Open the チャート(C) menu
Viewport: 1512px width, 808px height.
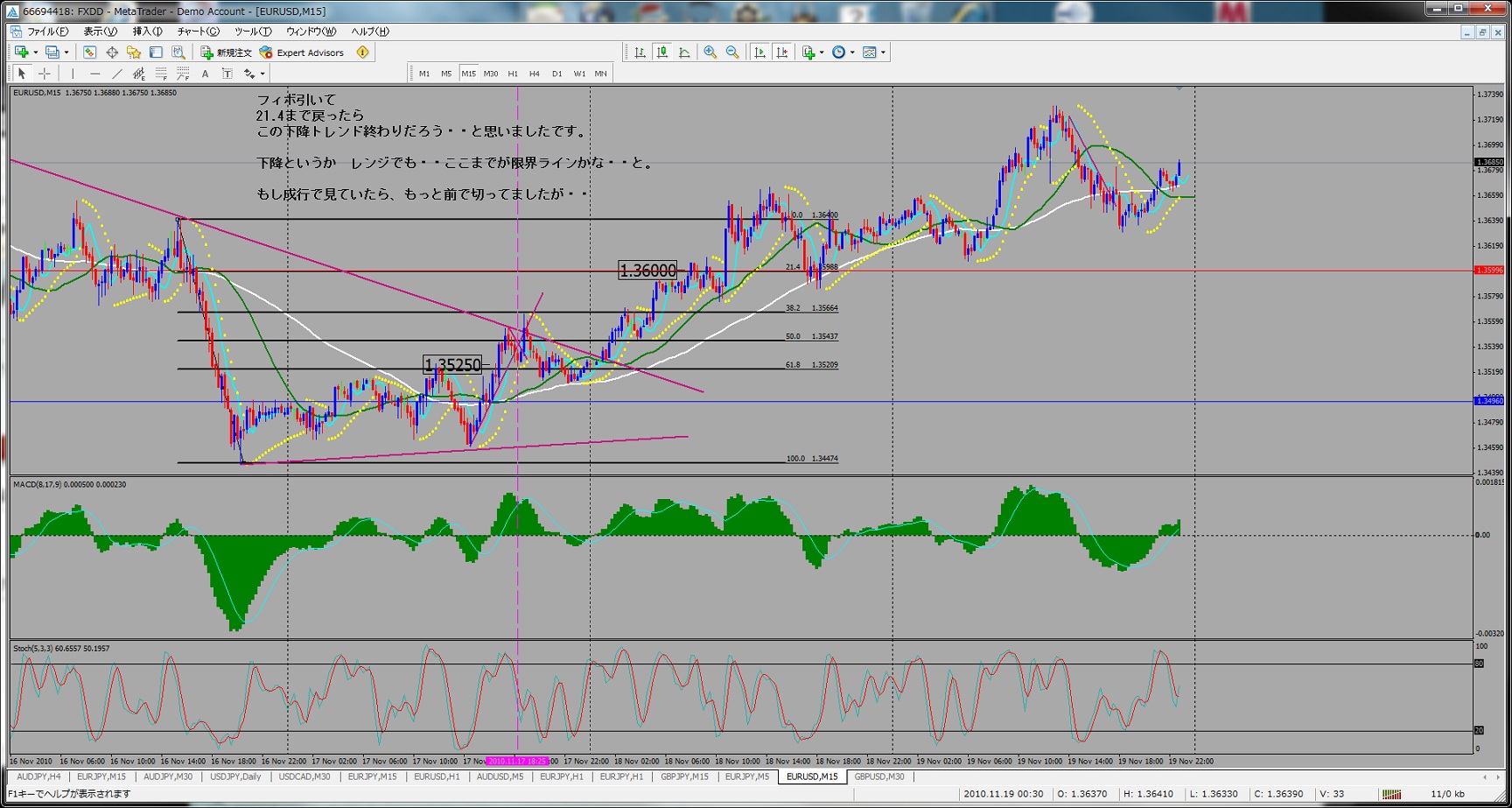point(199,32)
